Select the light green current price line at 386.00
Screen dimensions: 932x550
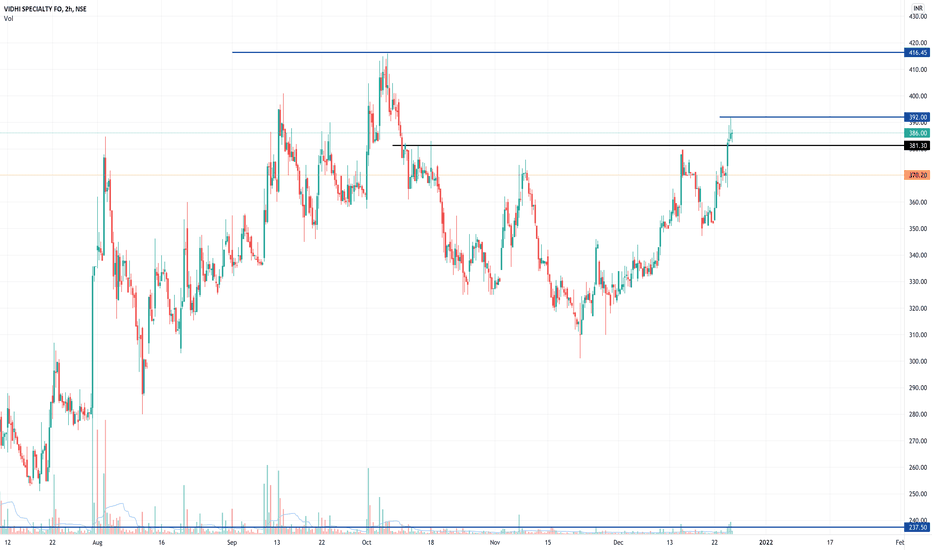point(452,133)
